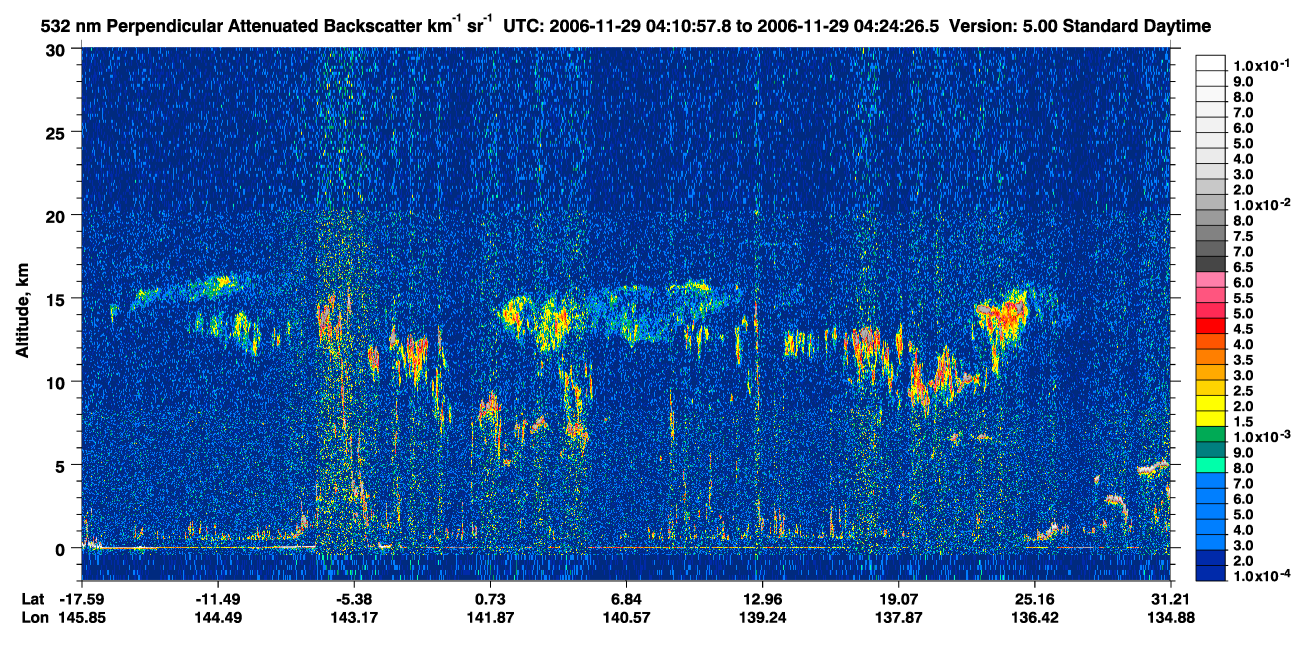Click the "Lon" row label

33,617
